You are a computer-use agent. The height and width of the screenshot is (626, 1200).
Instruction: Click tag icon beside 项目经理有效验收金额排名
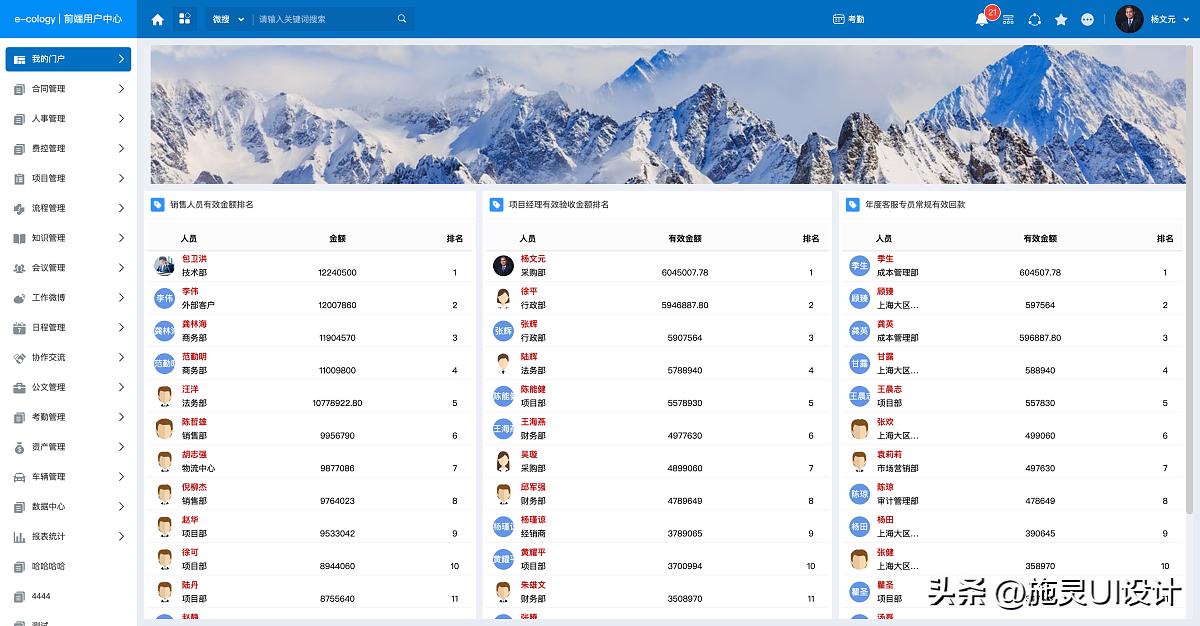tap(496, 205)
